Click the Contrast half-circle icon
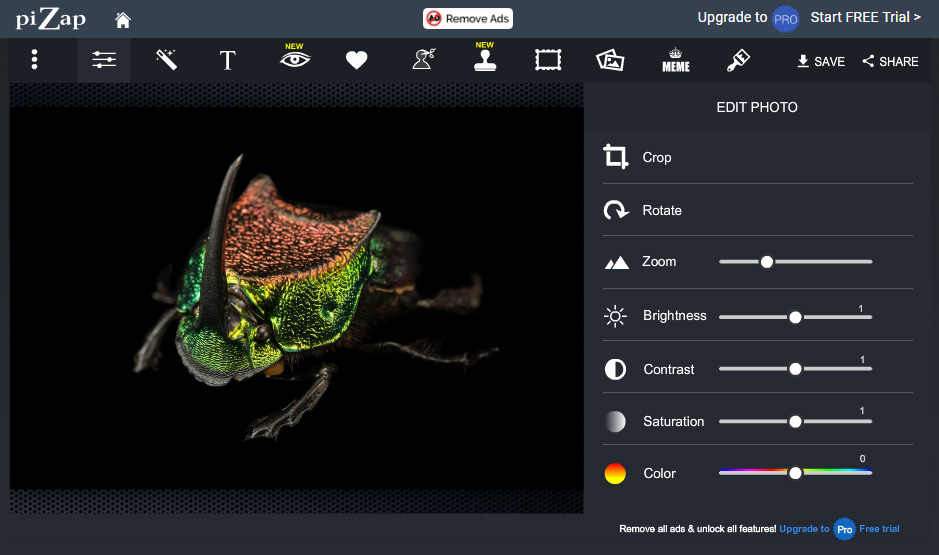The height and width of the screenshot is (555, 939). [615, 369]
